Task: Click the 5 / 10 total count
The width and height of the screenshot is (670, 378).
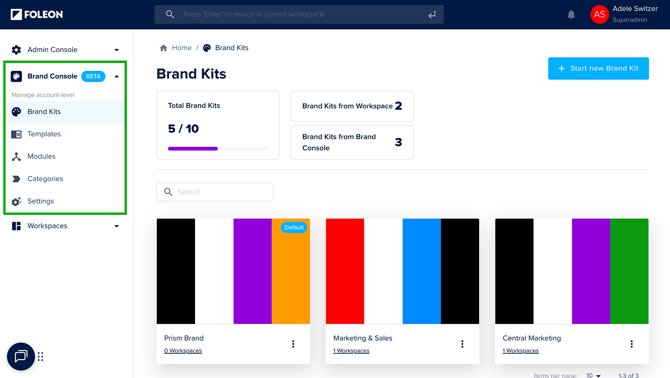Action: point(183,129)
